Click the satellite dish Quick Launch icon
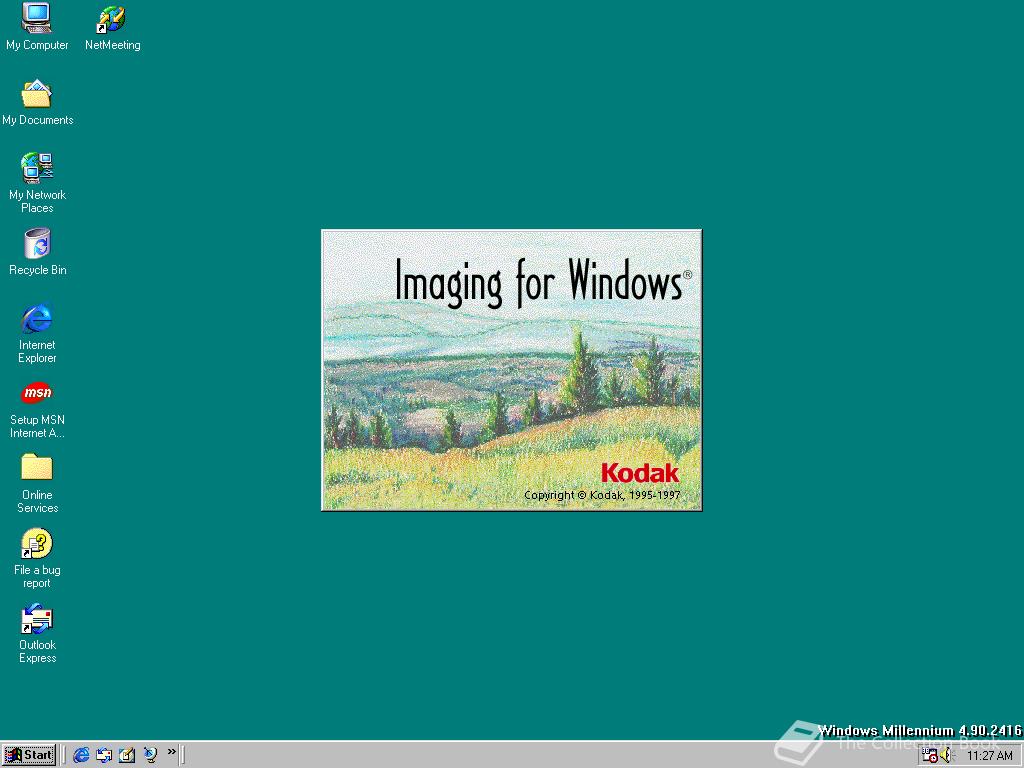Viewport: 1024px width, 768px height. coord(150,755)
